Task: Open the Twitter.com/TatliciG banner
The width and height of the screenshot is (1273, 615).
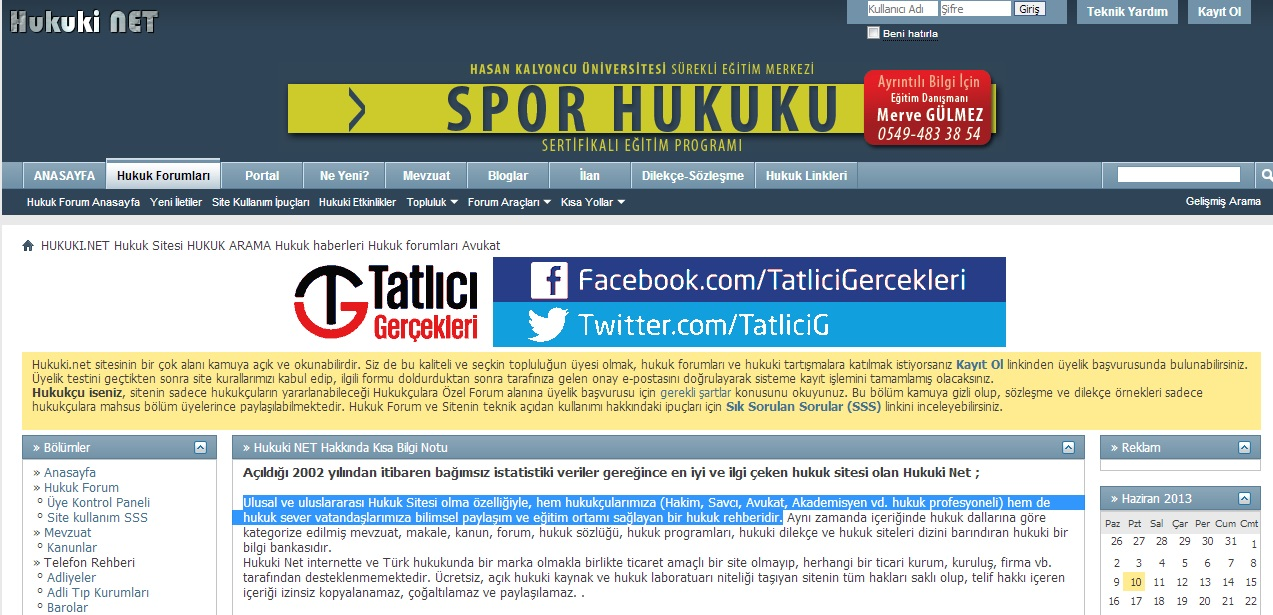Action: pos(749,325)
